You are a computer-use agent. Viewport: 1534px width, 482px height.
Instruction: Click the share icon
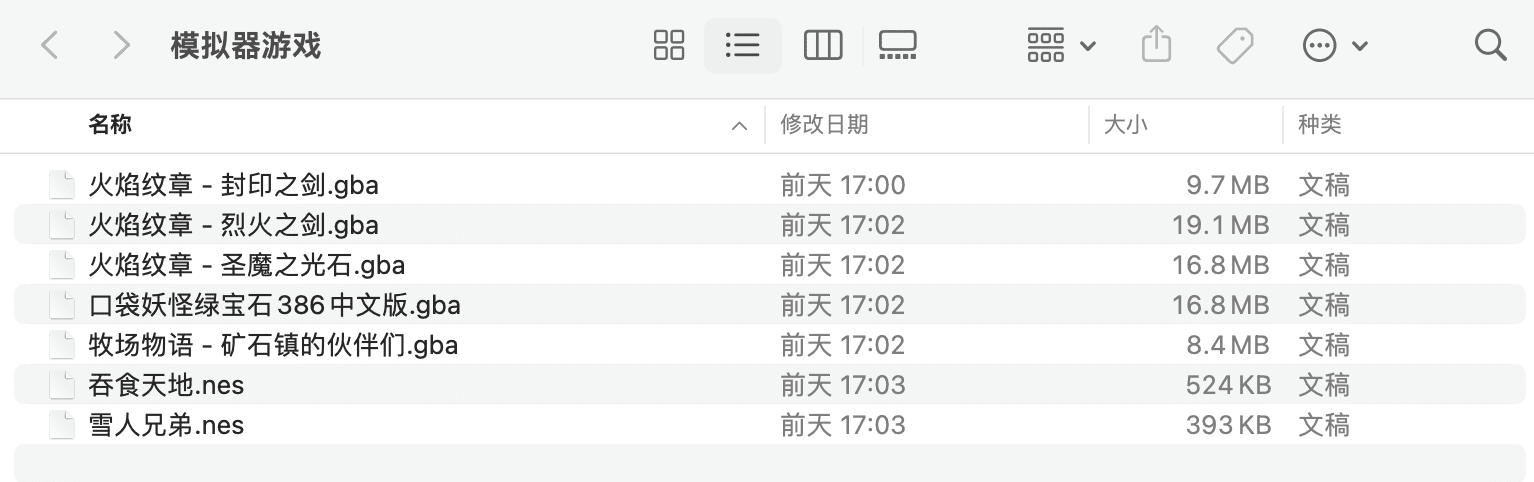coord(1155,45)
